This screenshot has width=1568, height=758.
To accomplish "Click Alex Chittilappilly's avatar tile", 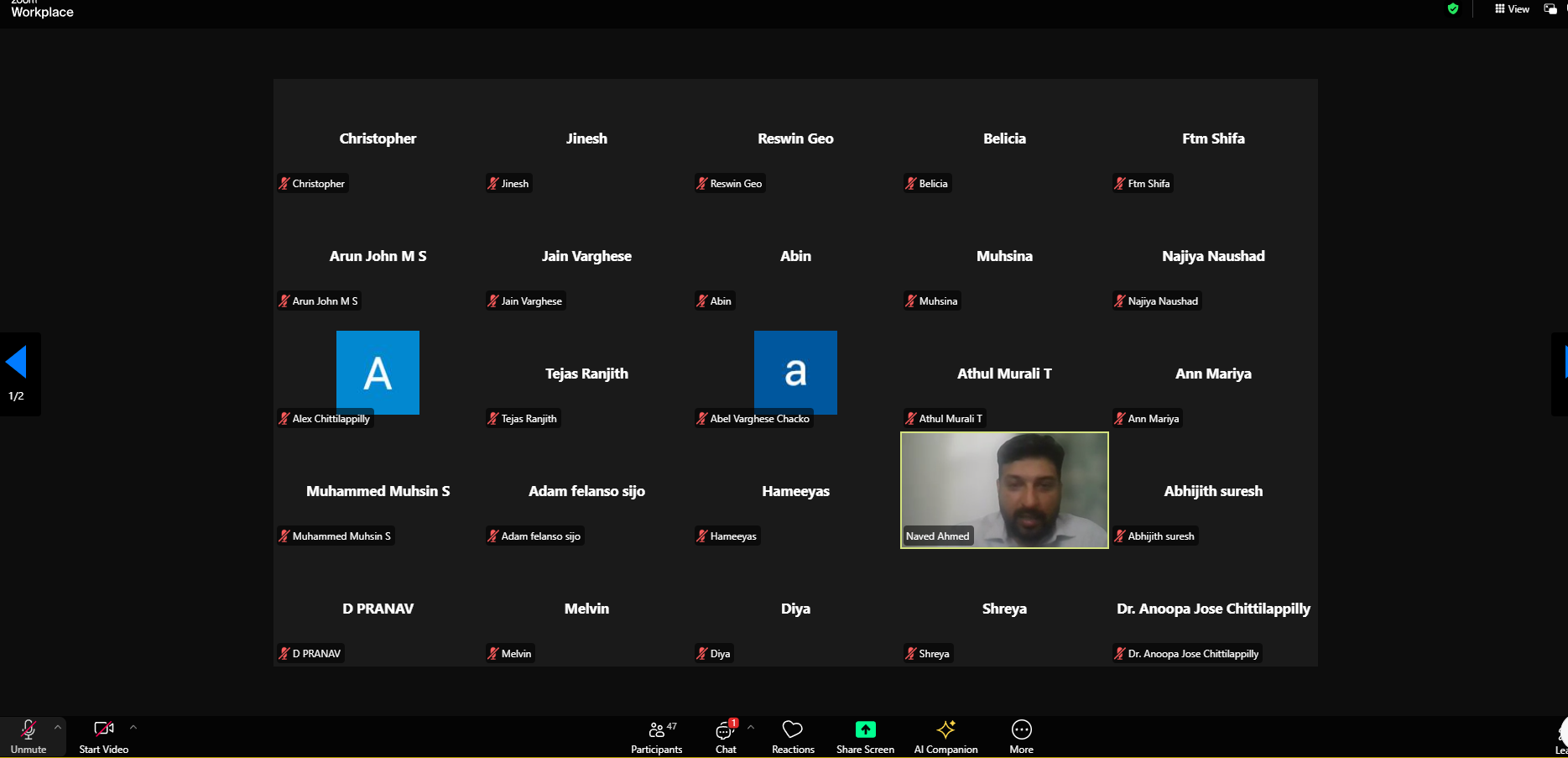I will point(378,372).
